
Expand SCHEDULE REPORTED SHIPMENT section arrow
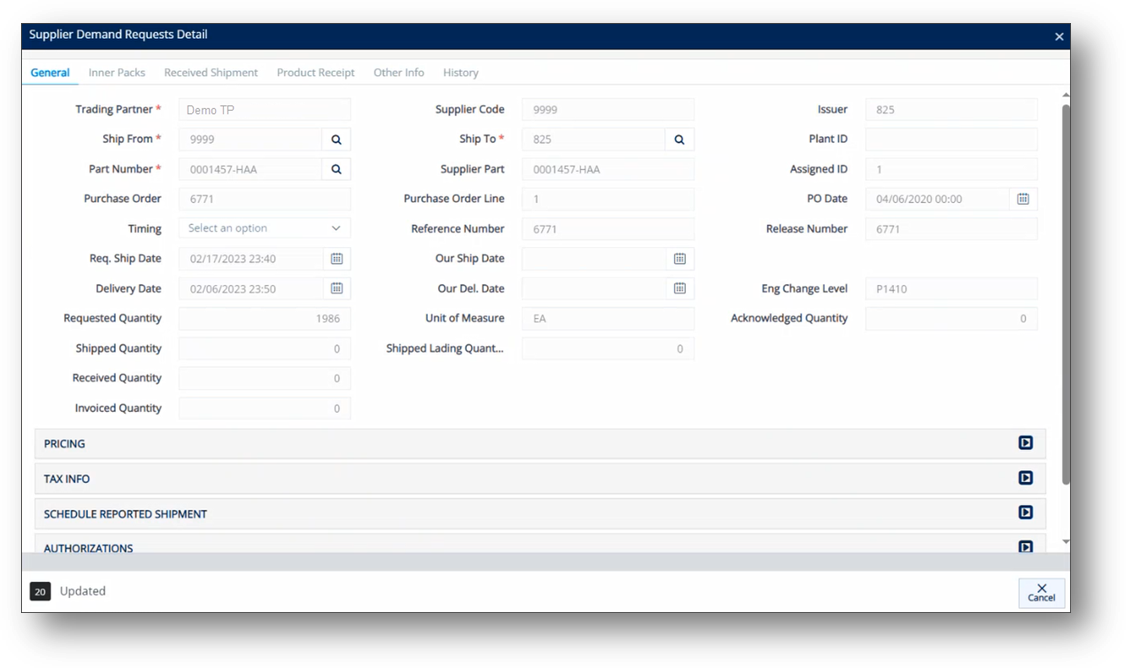(x=1025, y=512)
